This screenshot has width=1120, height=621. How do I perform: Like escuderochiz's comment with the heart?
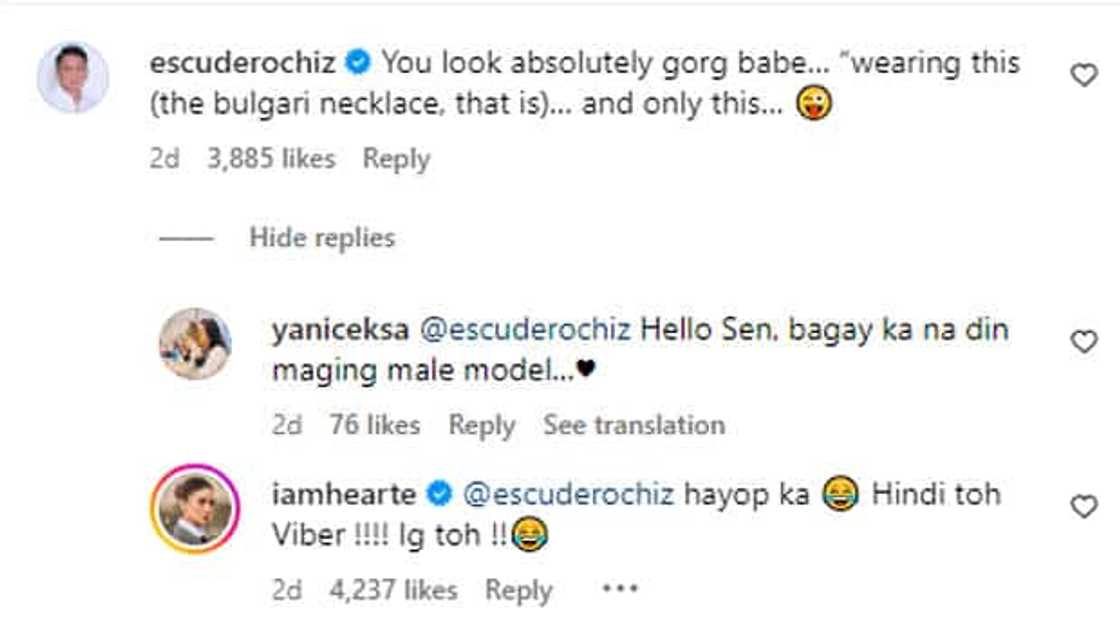tap(1084, 75)
